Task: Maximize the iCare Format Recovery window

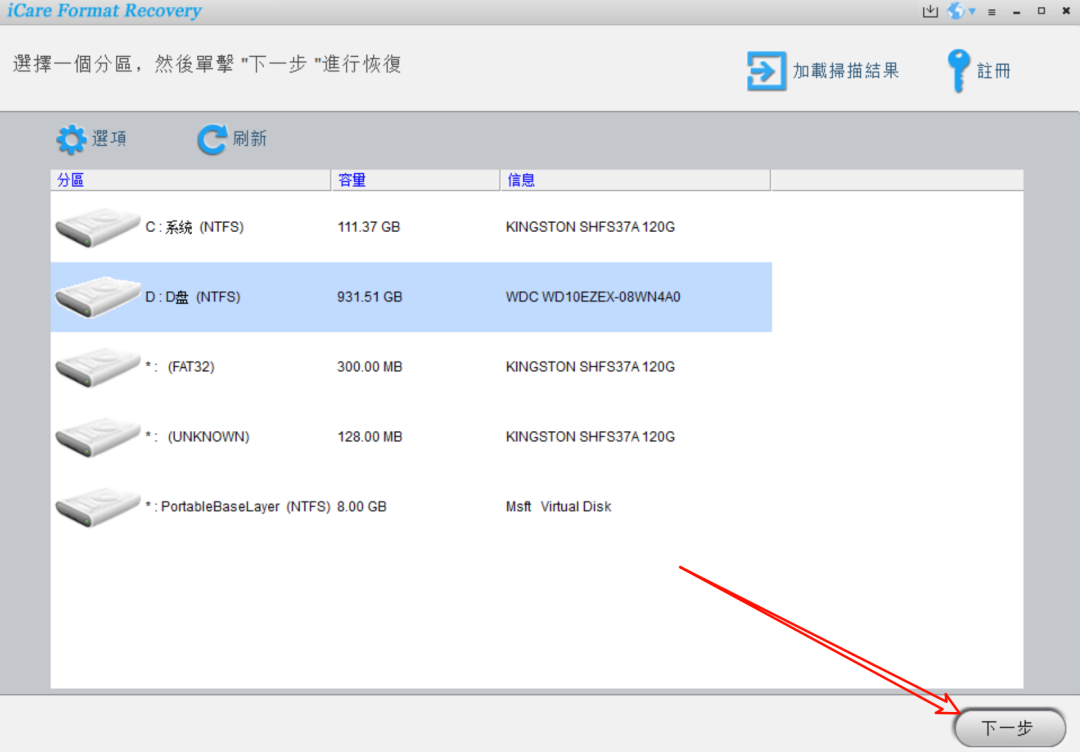Action: click(x=1041, y=11)
